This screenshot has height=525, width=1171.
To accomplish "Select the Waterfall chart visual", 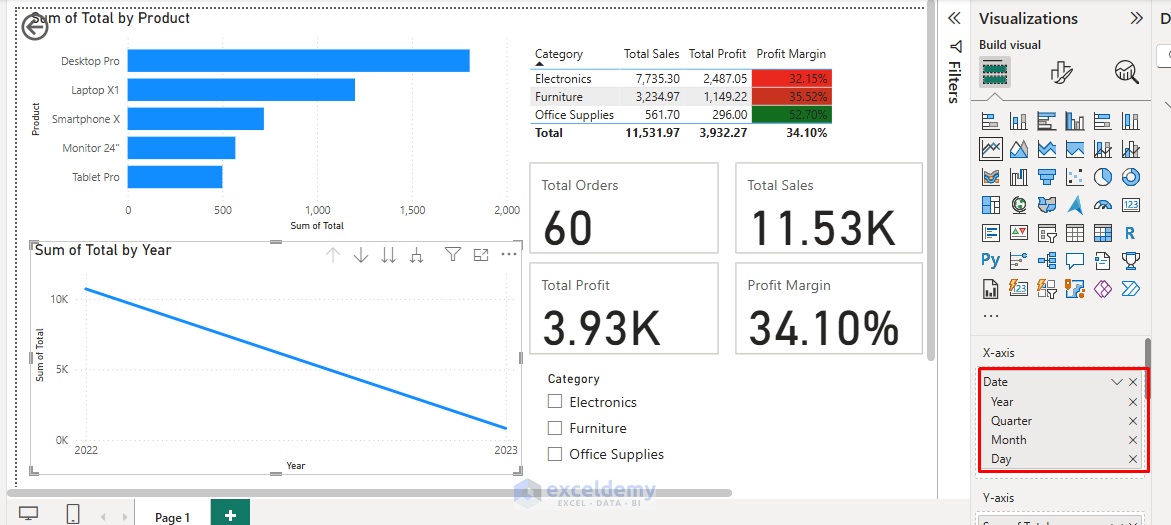I will 1019,177.
